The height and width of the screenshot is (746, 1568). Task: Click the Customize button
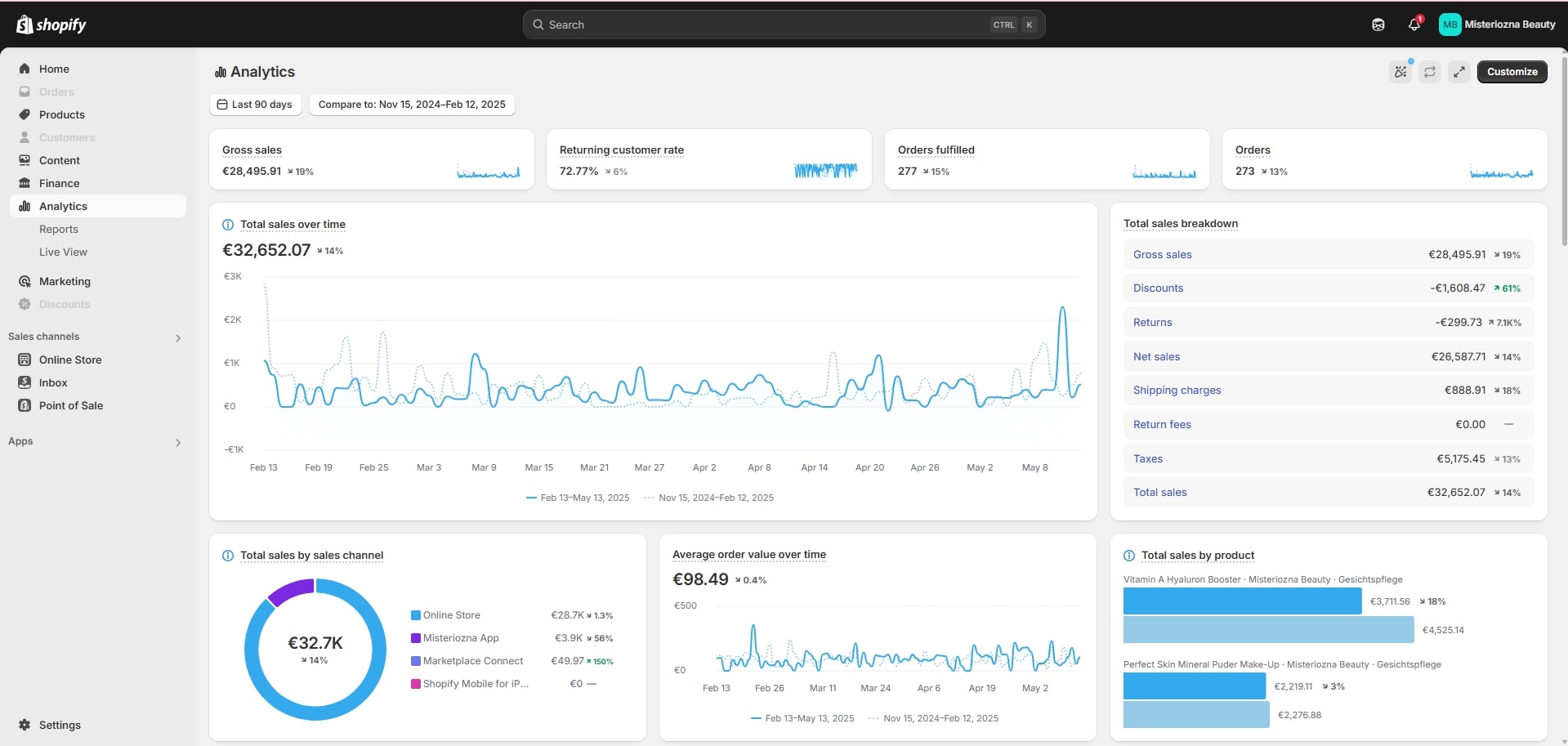[x=1512, y=72]
